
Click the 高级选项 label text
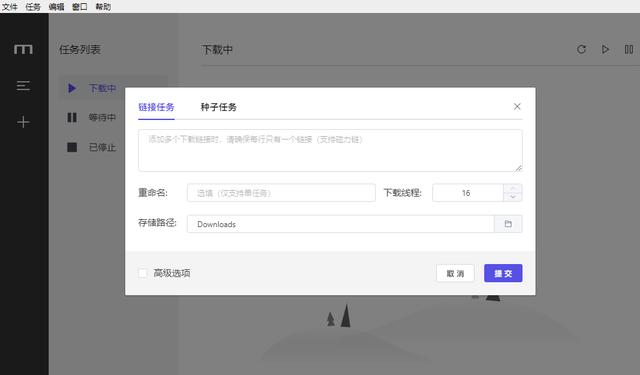(172, 273)
